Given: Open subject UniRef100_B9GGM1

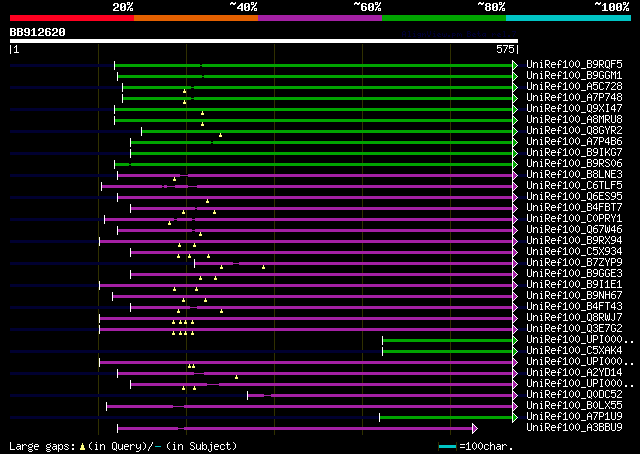Looking at the screenshot, I should [x=574, y=76].
